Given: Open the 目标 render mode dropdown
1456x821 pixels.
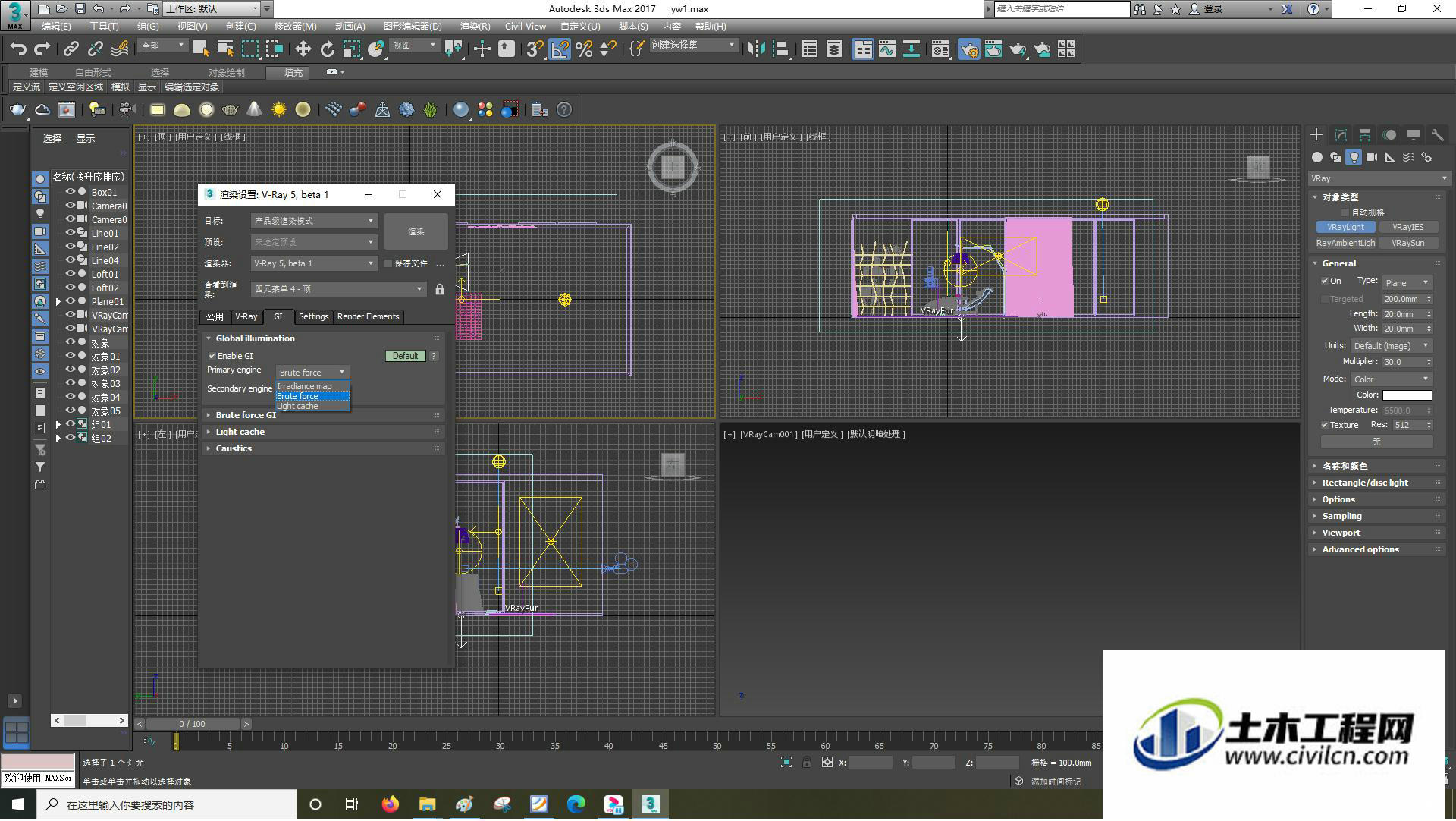Looking at the screenshot, I should pyautogui.click(x=314, y=221).
